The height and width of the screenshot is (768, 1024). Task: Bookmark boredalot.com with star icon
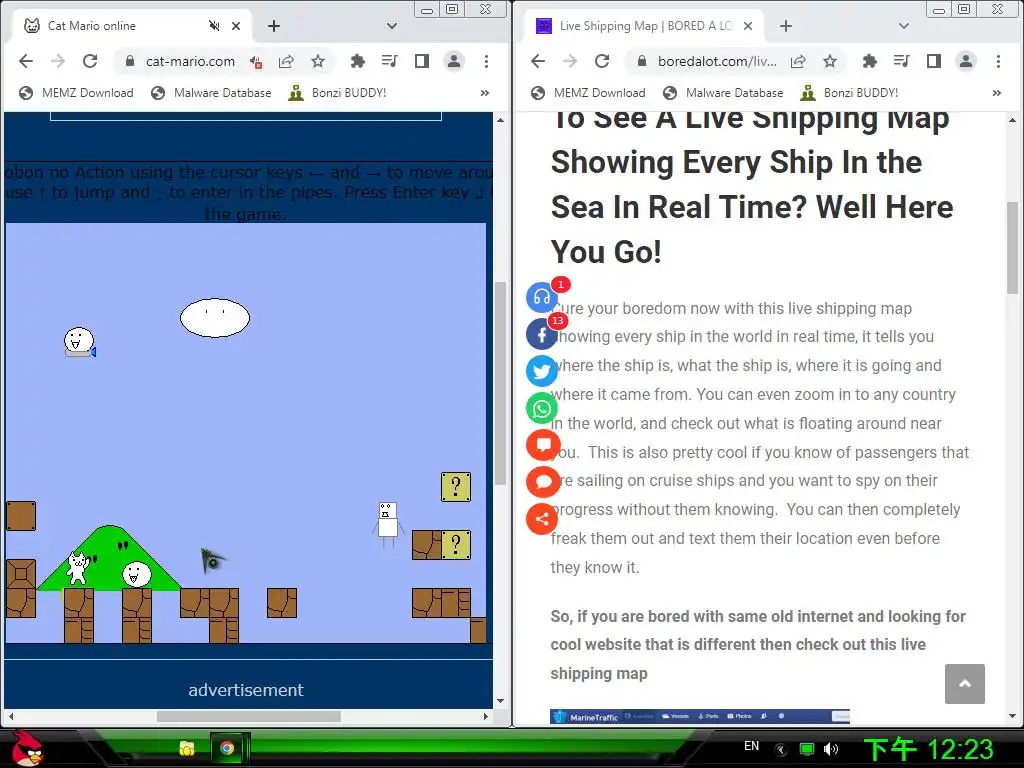[x=830, y=61]
